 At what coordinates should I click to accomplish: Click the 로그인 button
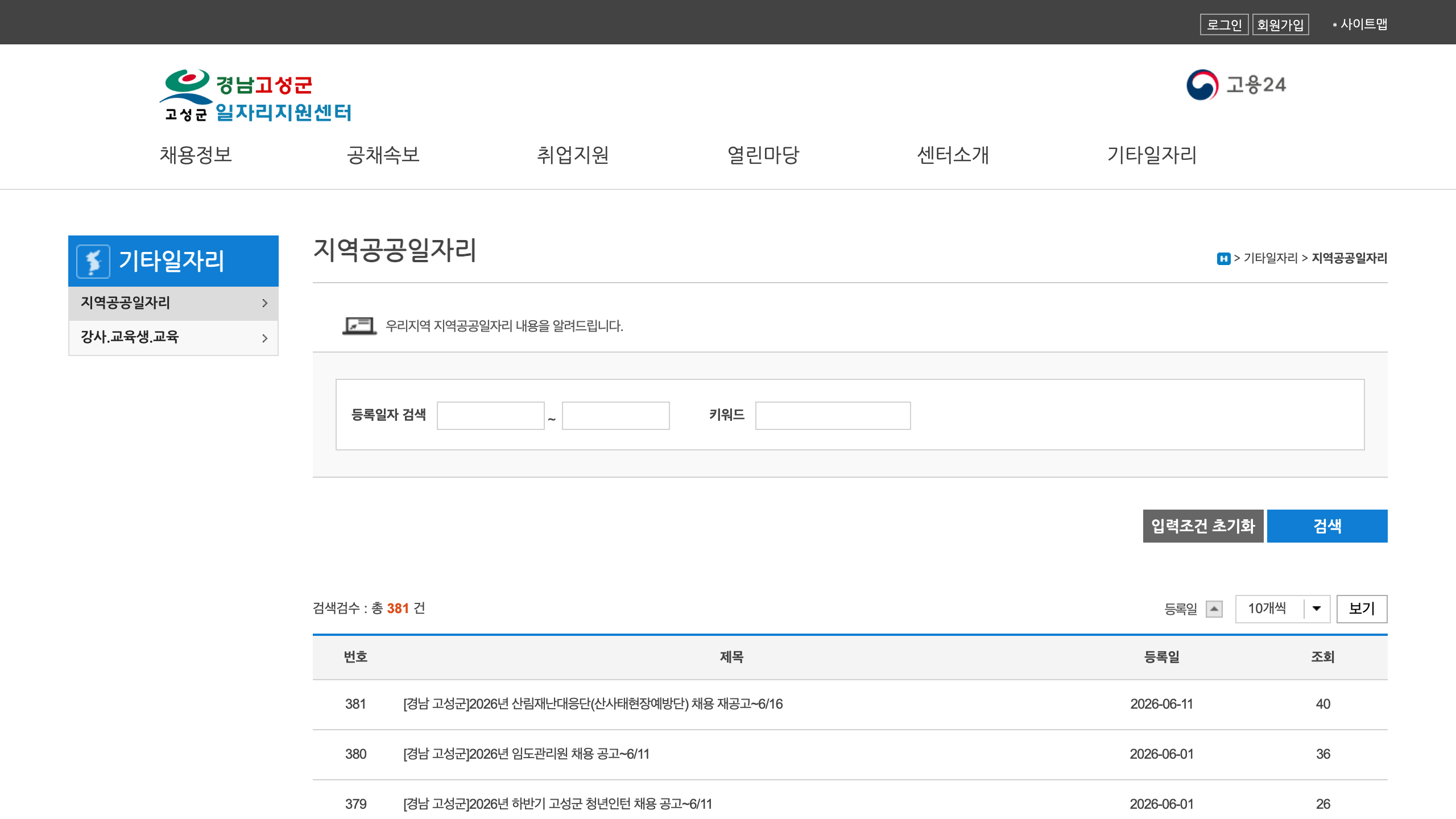point(1224,24)
